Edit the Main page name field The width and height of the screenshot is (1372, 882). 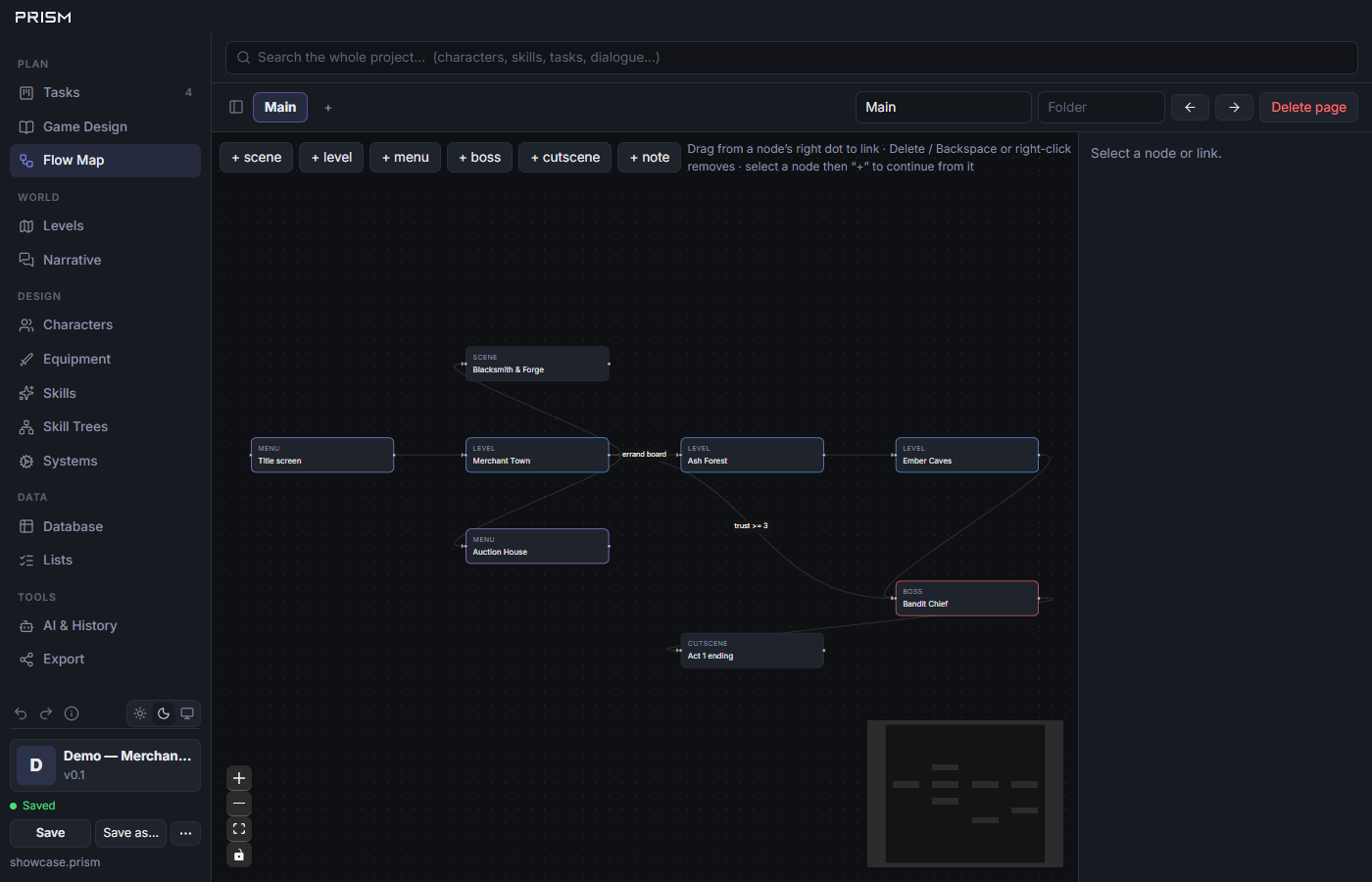click(943, 107)
